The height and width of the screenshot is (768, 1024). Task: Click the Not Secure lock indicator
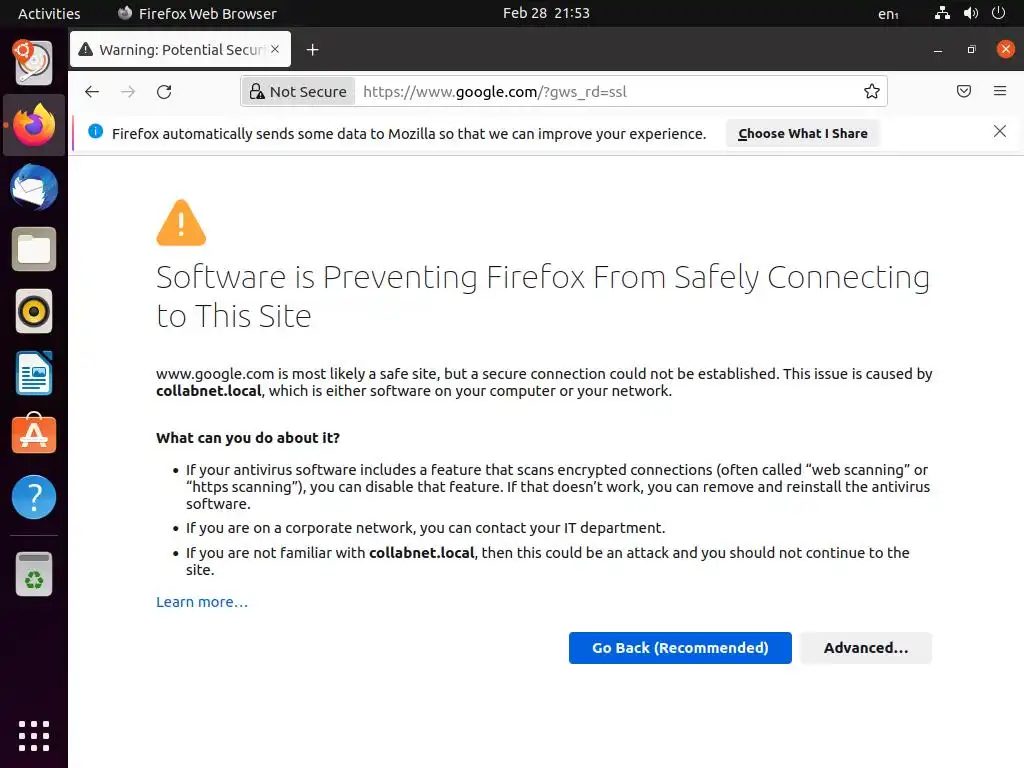coord(298,92)
